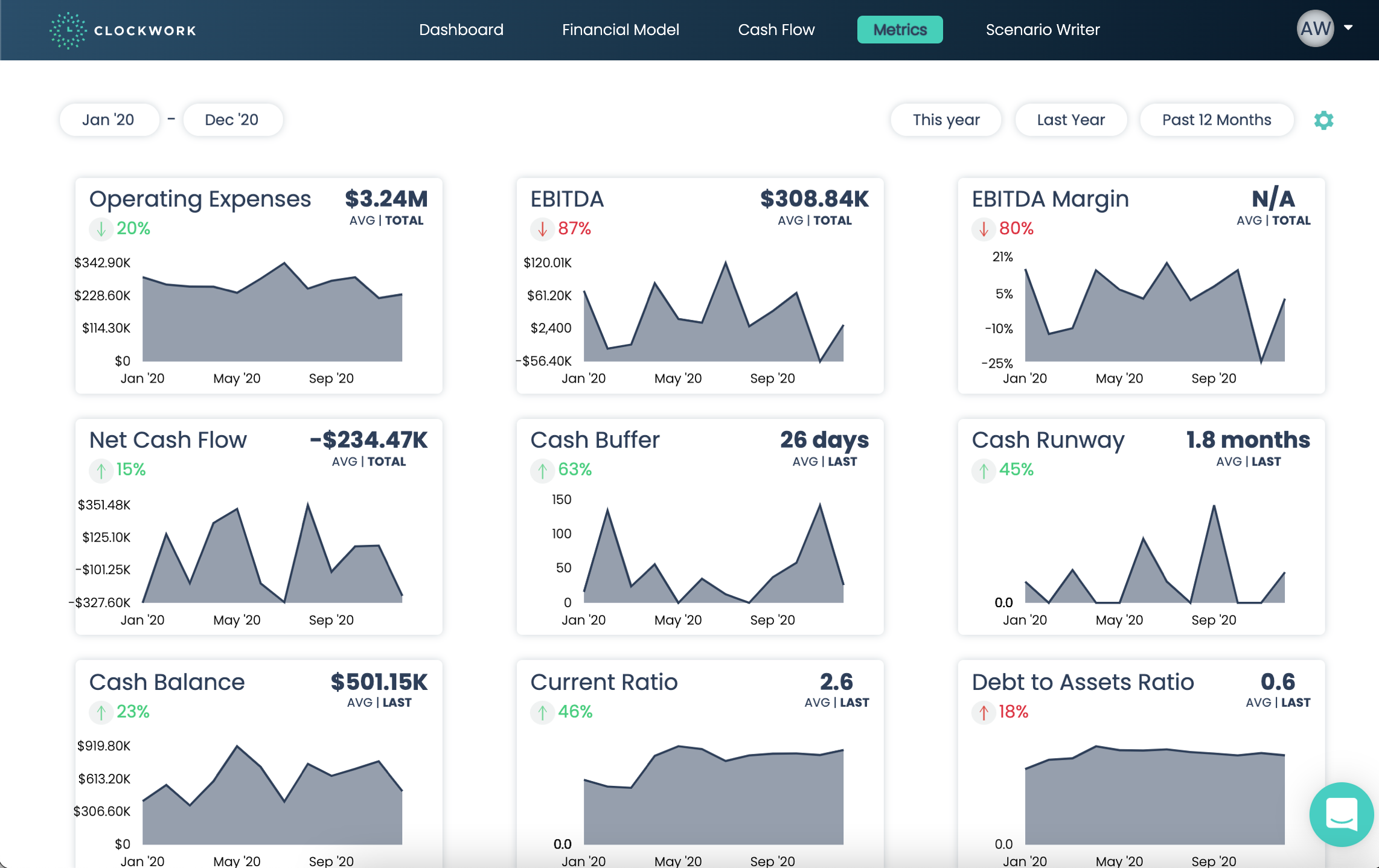
Task: Open the Jan '20 start date picker
Action: [x=109, y=120]
